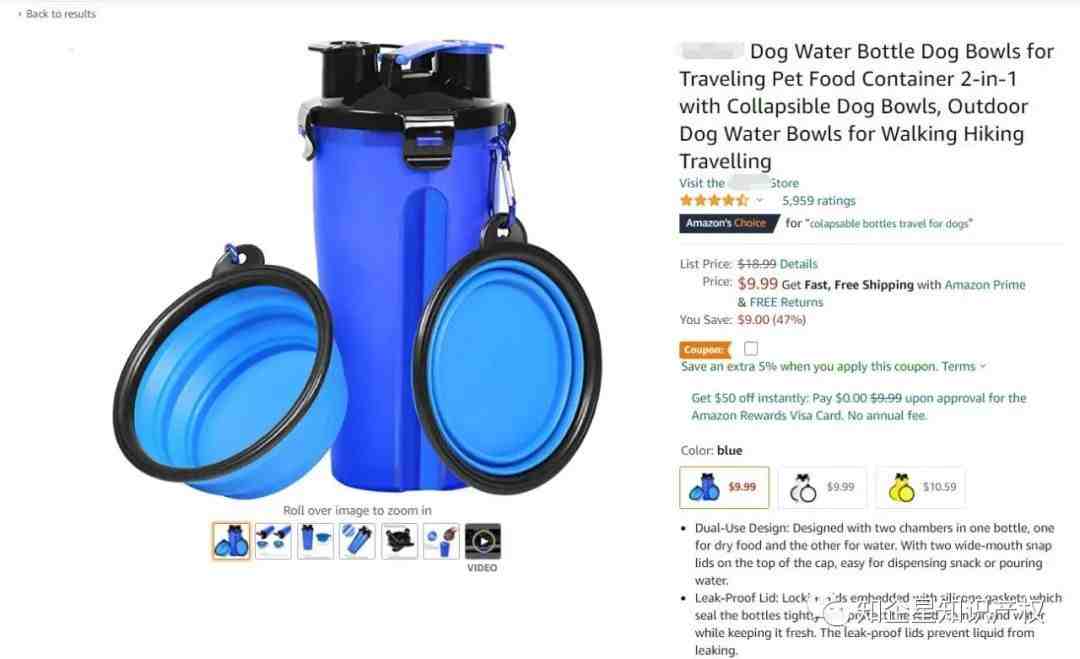Screen dimensions: 1080x659
Task: Expand the coupon Terms chevron
Action: click(983, 366)
